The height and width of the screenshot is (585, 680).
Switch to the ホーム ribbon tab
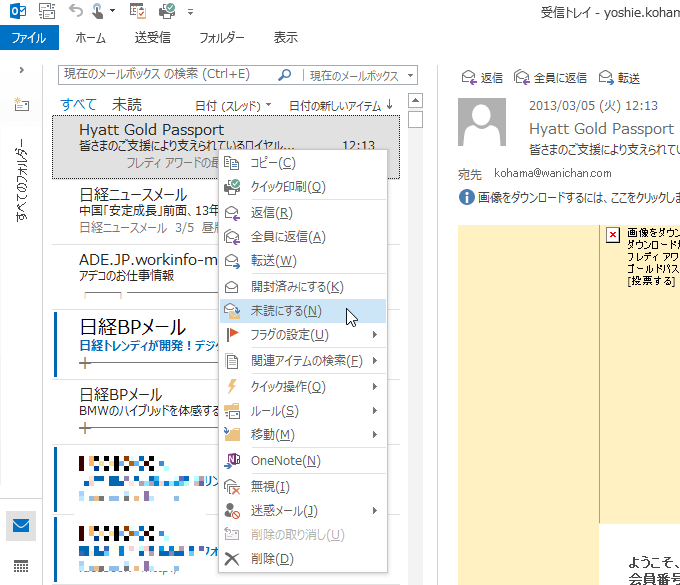90,38
